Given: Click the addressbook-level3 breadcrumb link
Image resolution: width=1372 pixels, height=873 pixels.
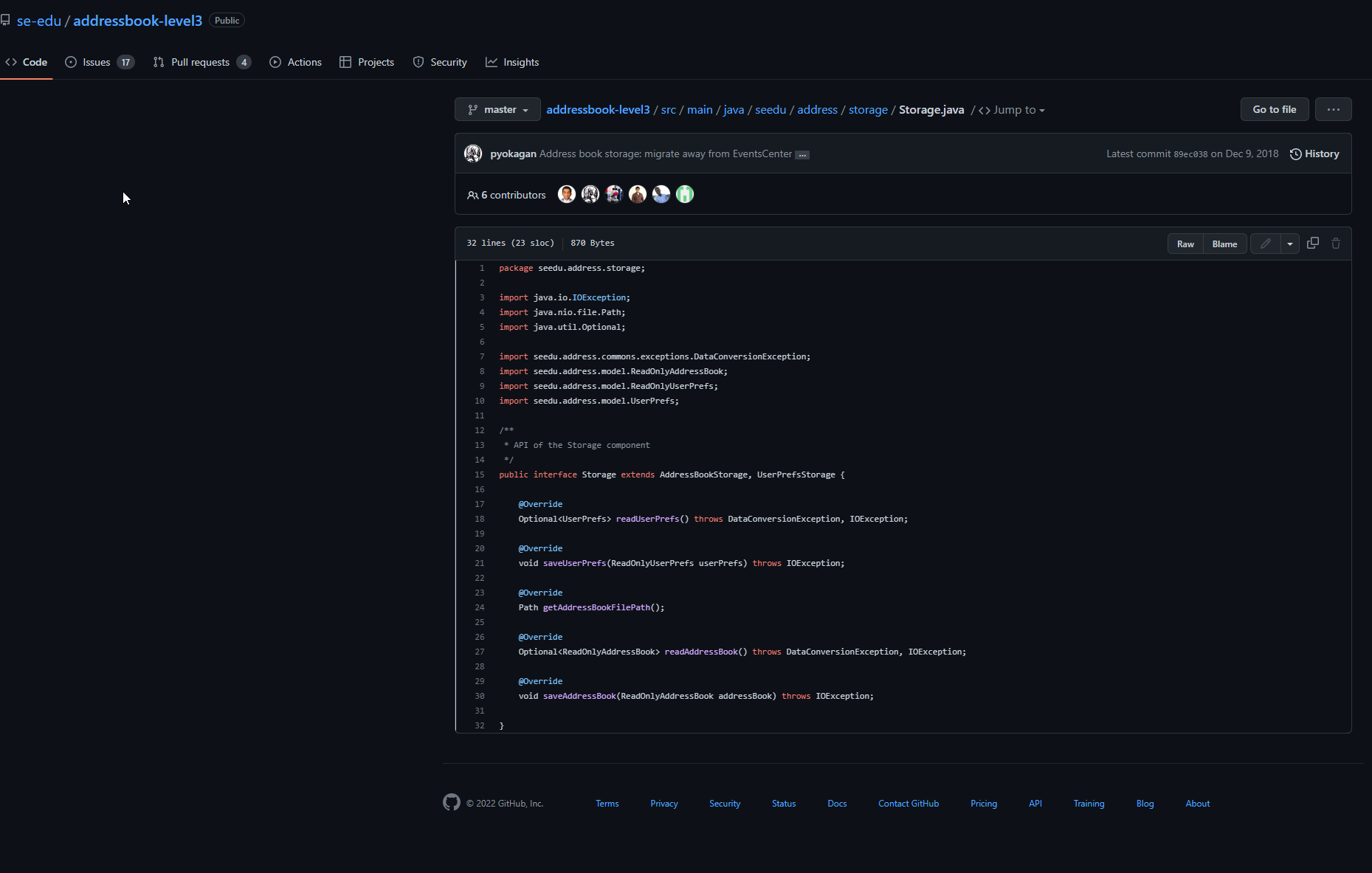Looking at the screenshot, I should [x=598, y=109].
